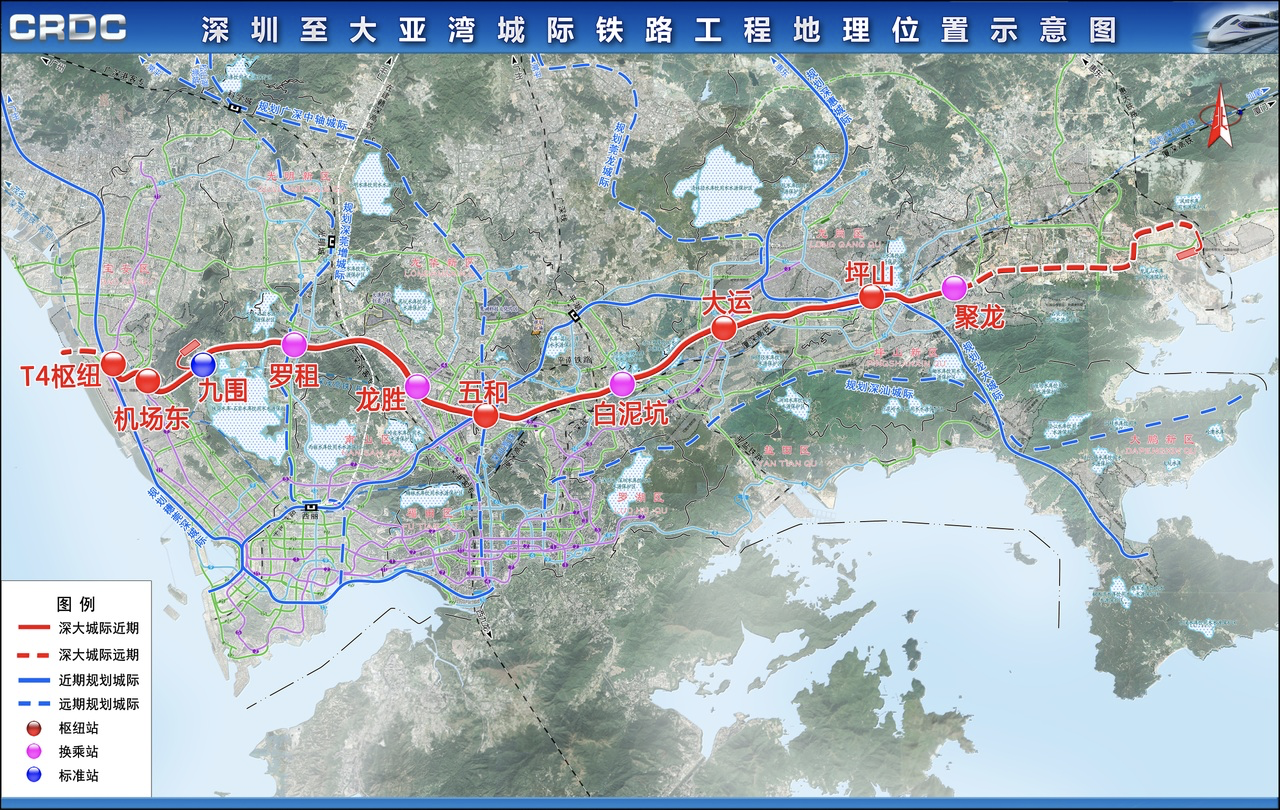Click the 白泥坑 transfer station marker
Viewport: 1280px width, 810px height.
pos(622,383)
